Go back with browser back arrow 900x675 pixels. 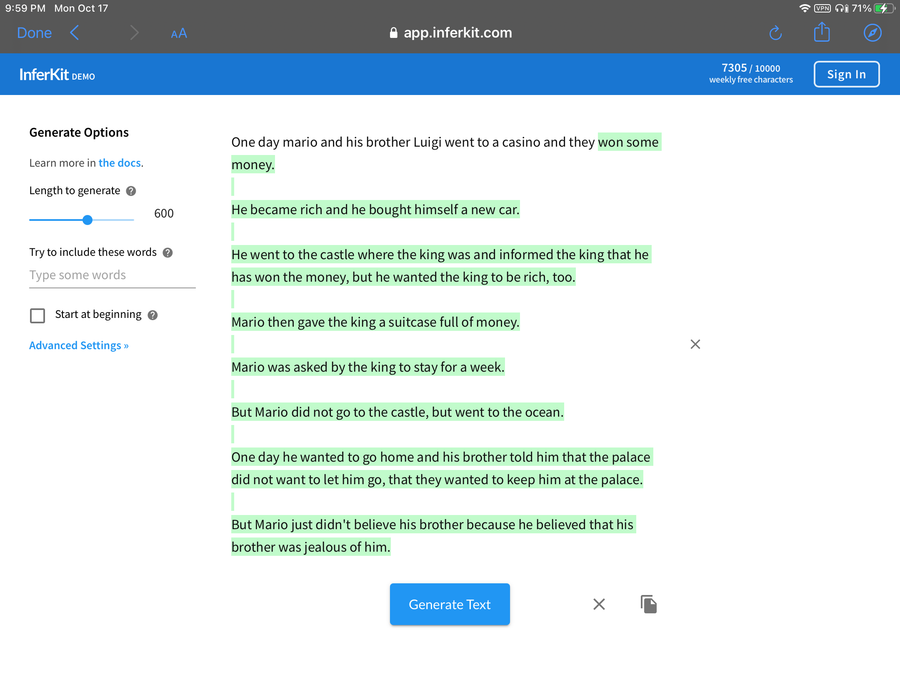(x=74, y=33)
